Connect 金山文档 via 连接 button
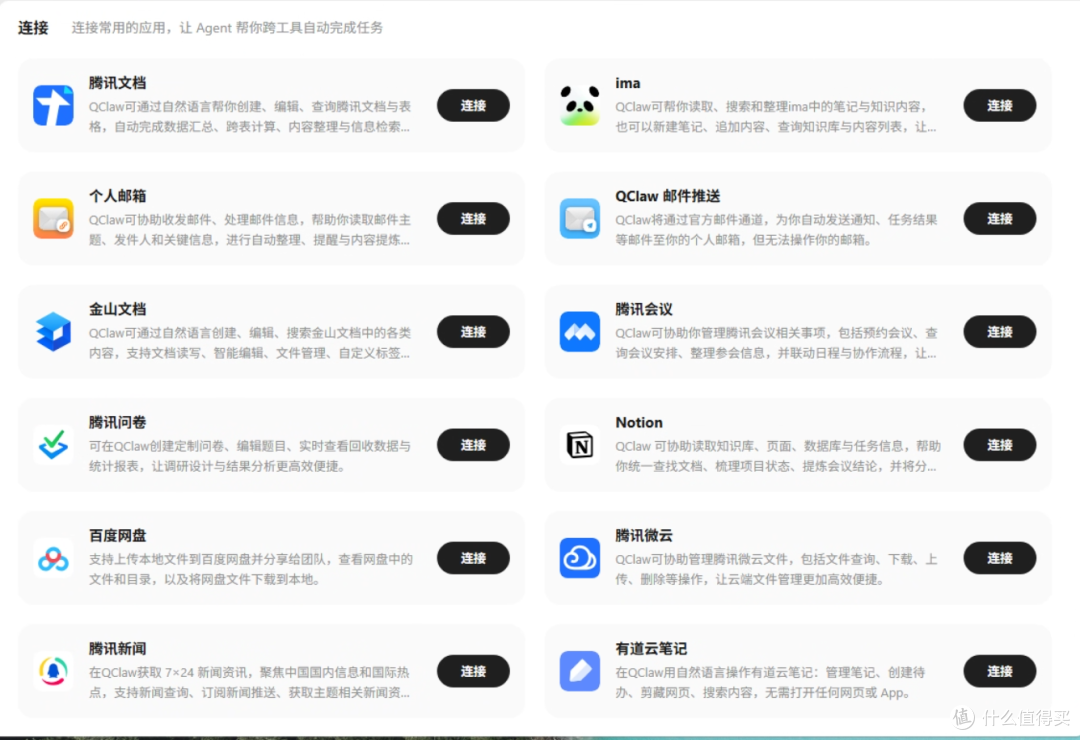Viewport: 1080px width, 740px height. tap(473, 331)
